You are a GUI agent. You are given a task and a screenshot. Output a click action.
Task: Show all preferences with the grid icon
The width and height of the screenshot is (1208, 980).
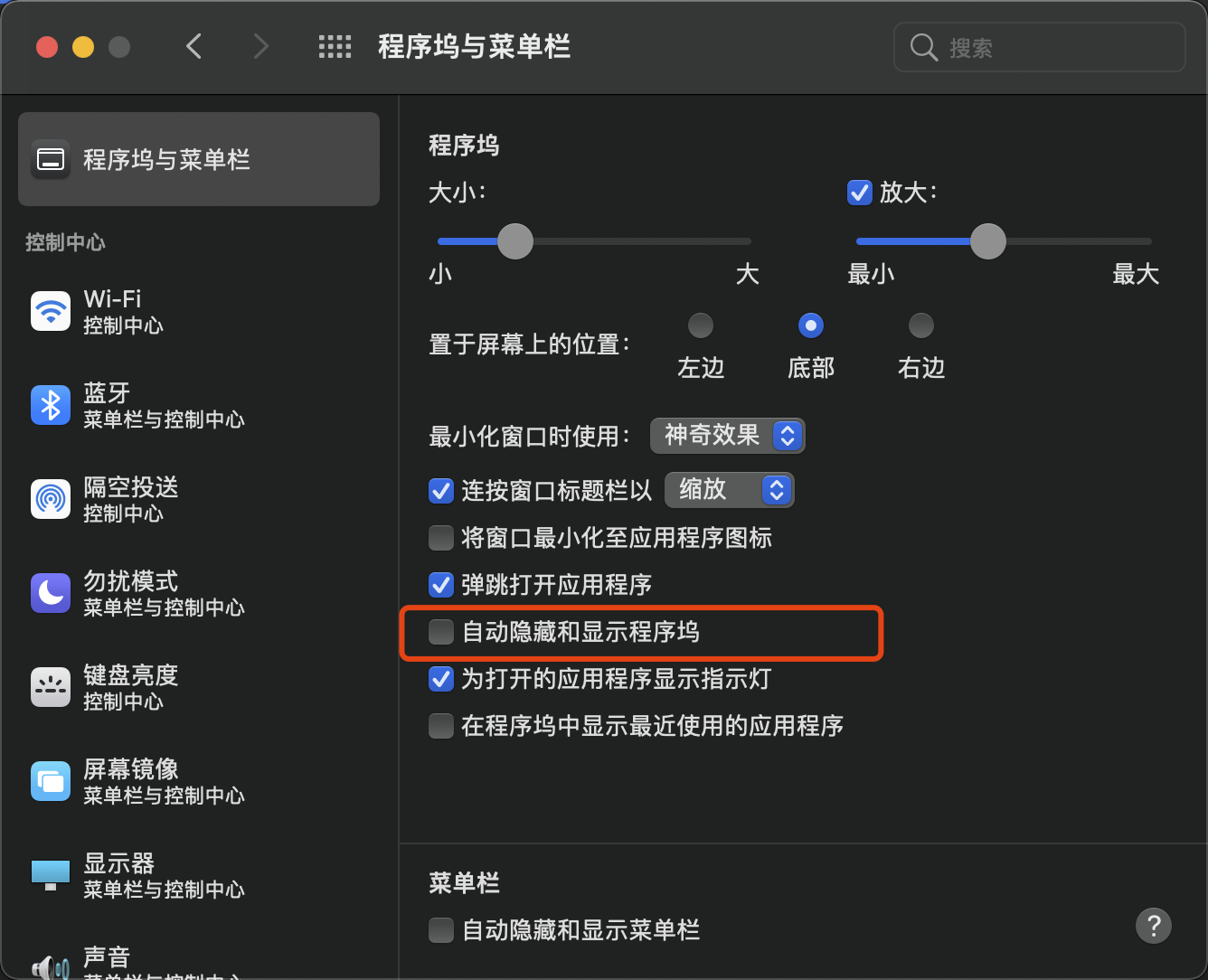335,47
